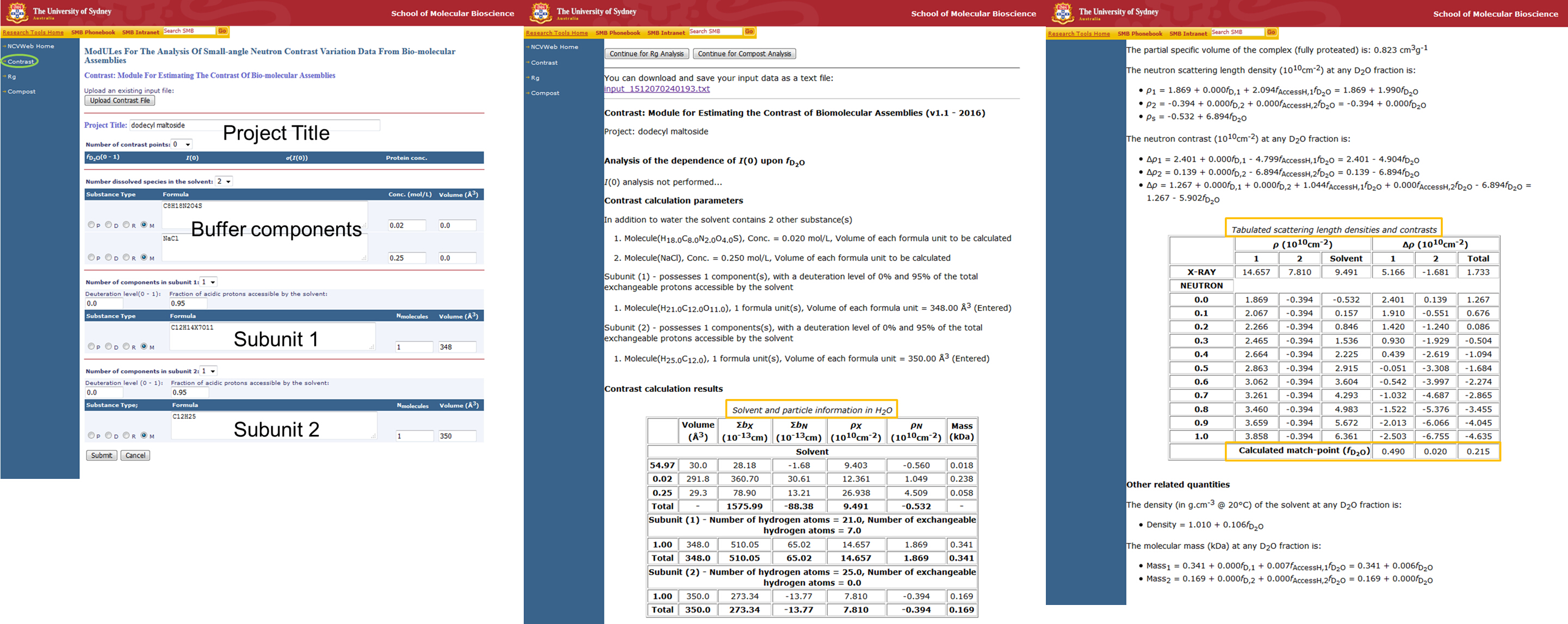The width and height of the screenshot is (1568, 624).
Task: Click Research Tools Home link on leftmost page
Action: [x=33, y=32]
